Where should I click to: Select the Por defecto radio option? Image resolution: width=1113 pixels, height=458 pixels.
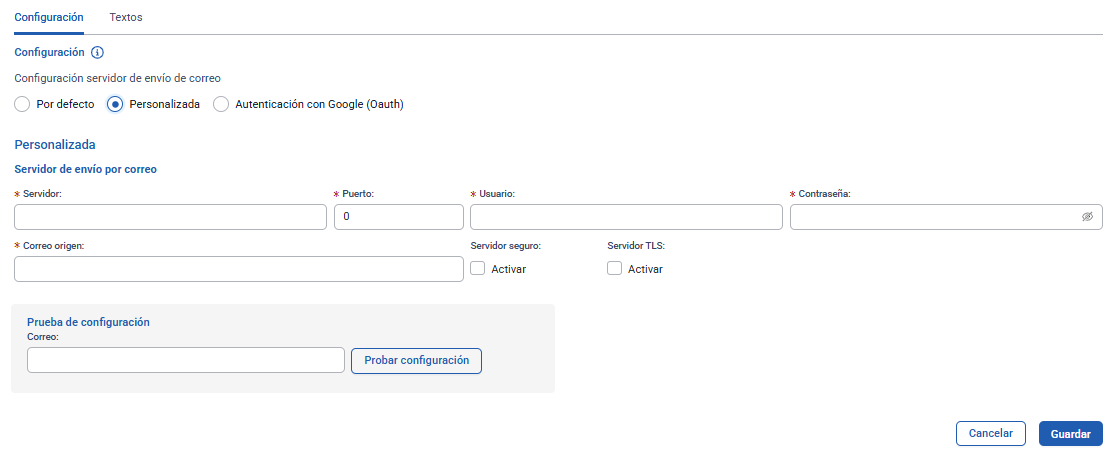22,104
